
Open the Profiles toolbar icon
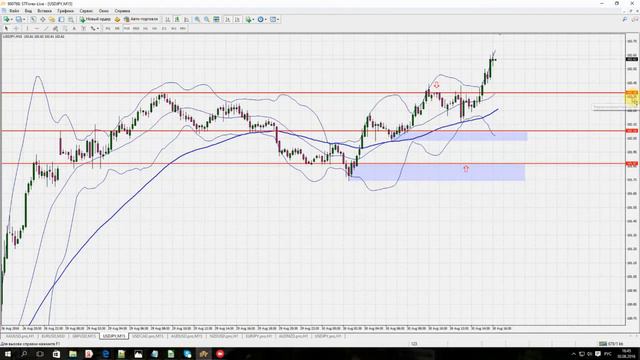pyautogui.click(x=19, y=19)
